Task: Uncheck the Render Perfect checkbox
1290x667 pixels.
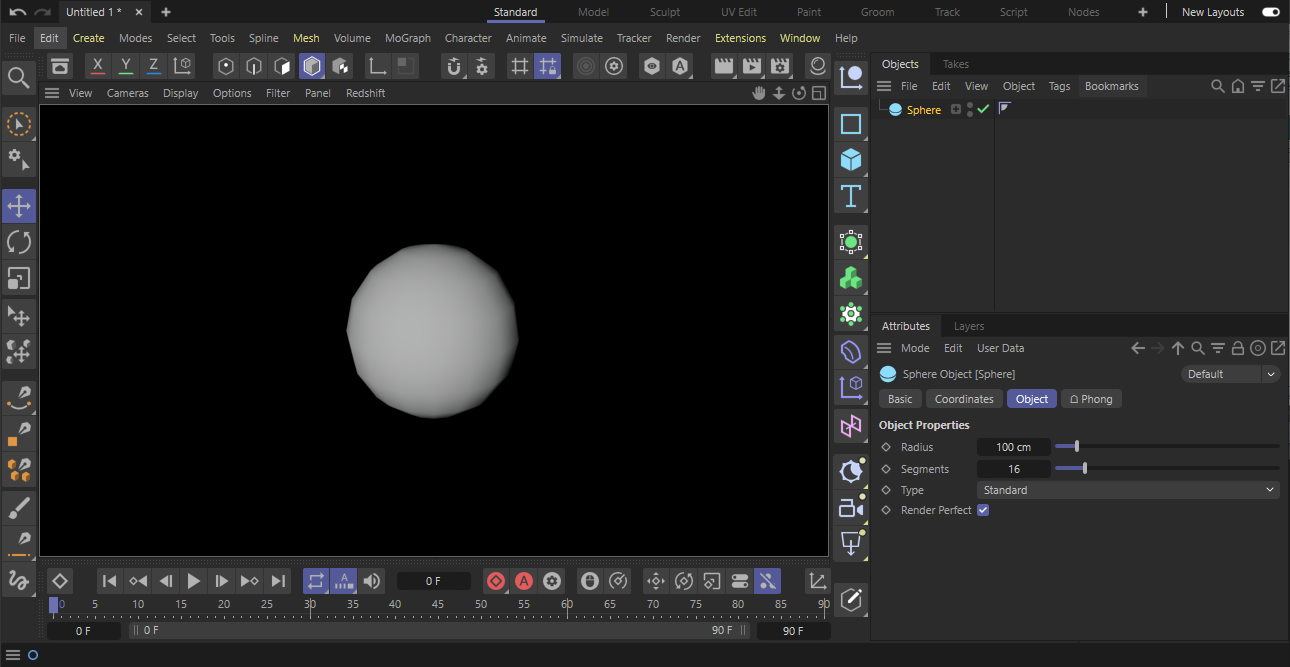Action: pyautogui.click(x=983, y=510)
